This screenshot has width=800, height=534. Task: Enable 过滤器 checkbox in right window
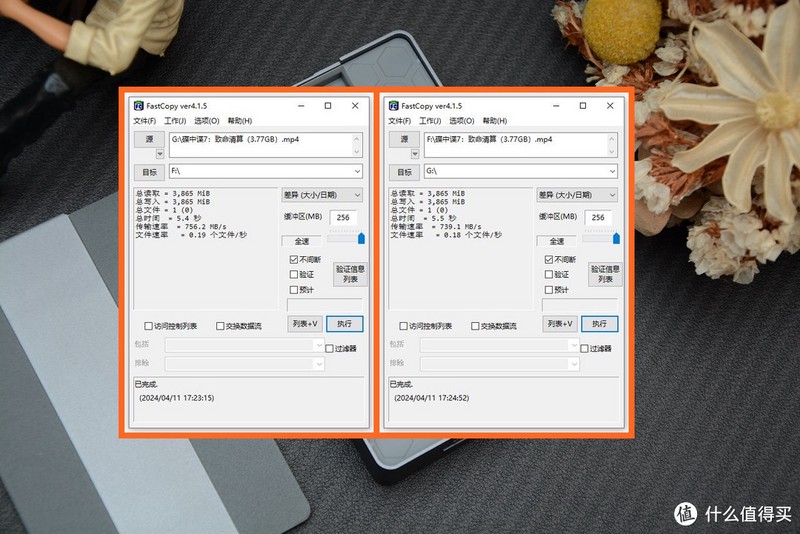(x=585, y=349)
